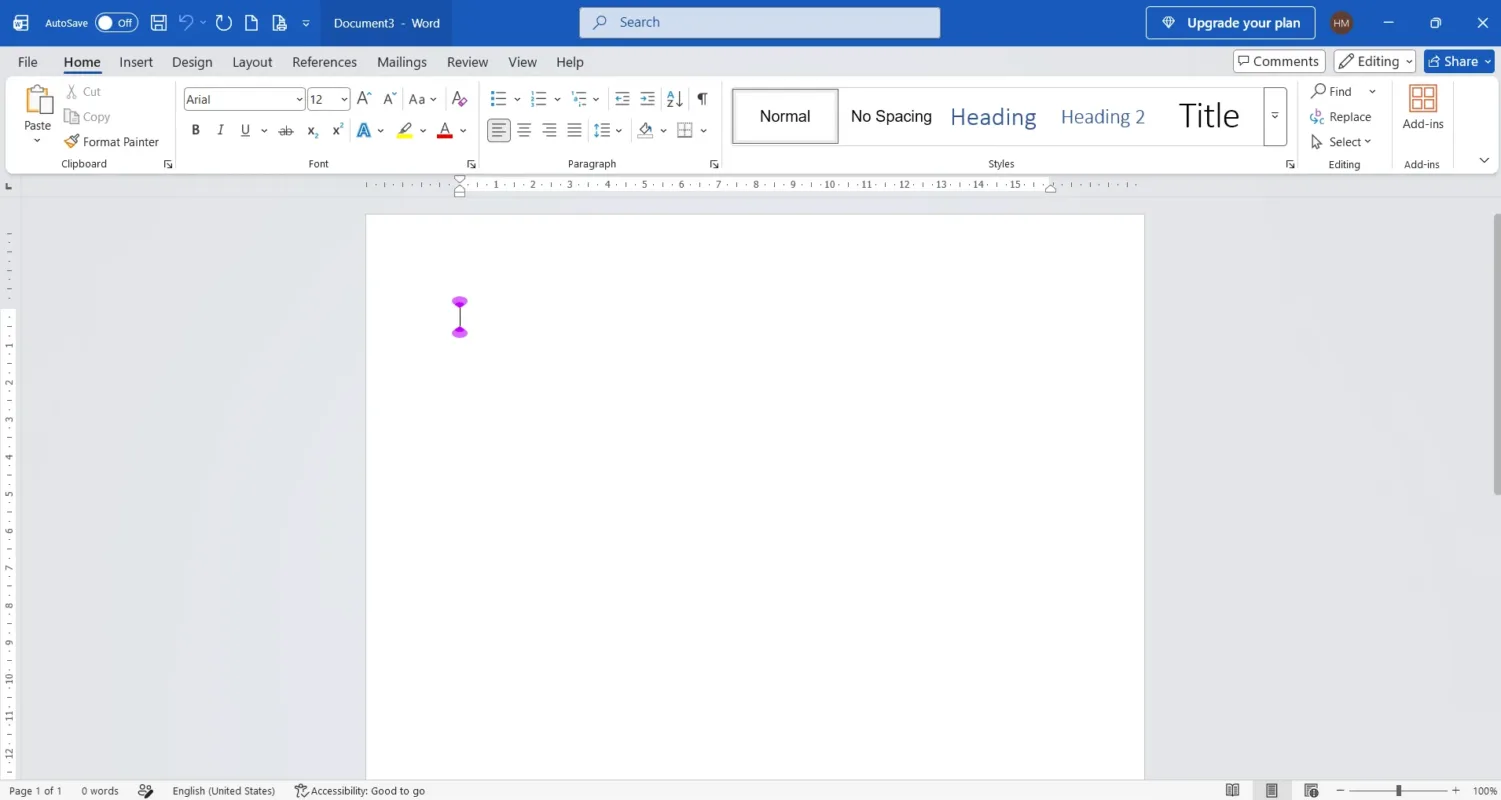This screenshot has width=1501, height=800.
Task: Apply superscript formatting
Action: 338,130
